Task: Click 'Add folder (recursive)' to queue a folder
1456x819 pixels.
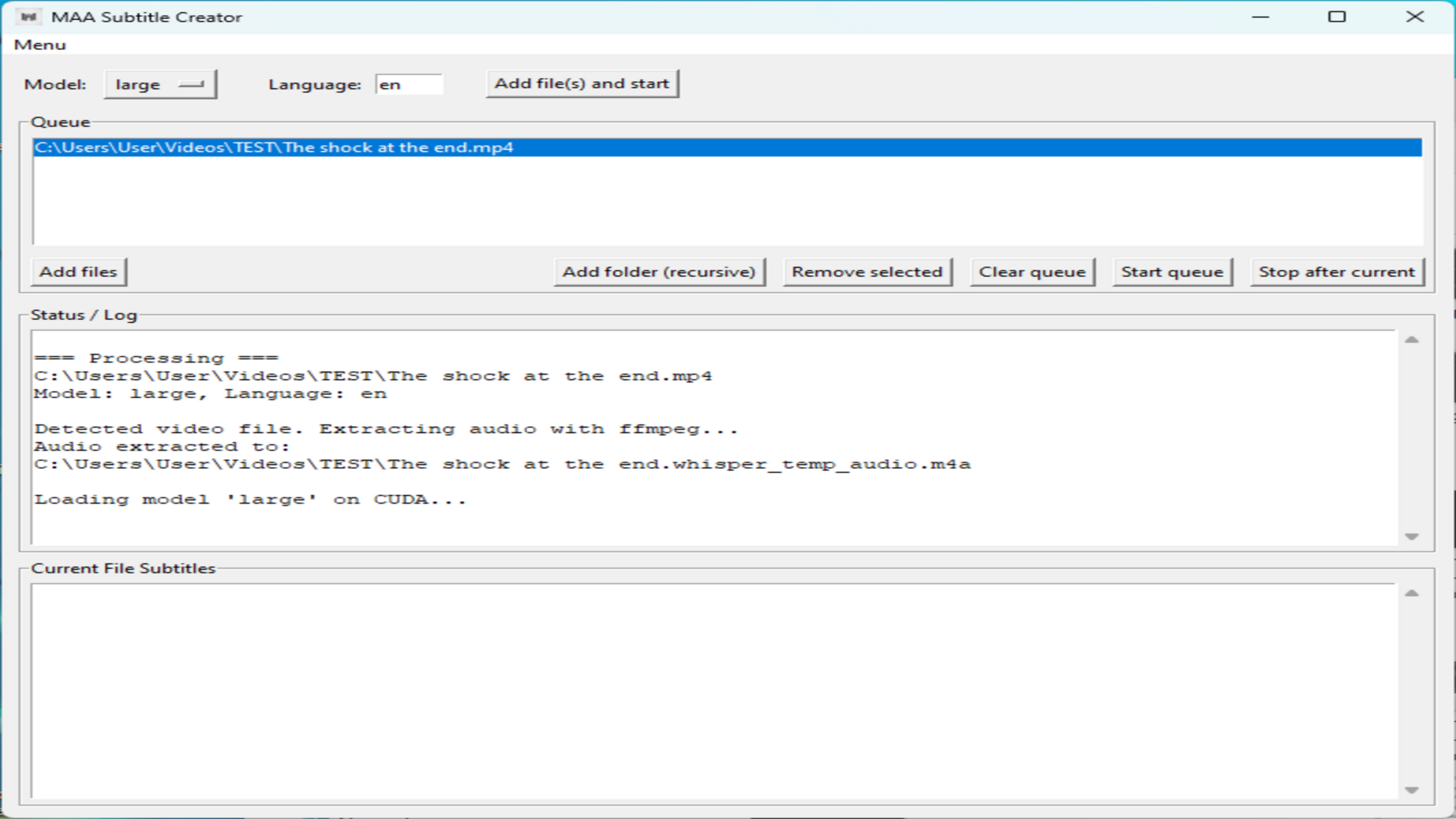Action: tap(659, 271)
